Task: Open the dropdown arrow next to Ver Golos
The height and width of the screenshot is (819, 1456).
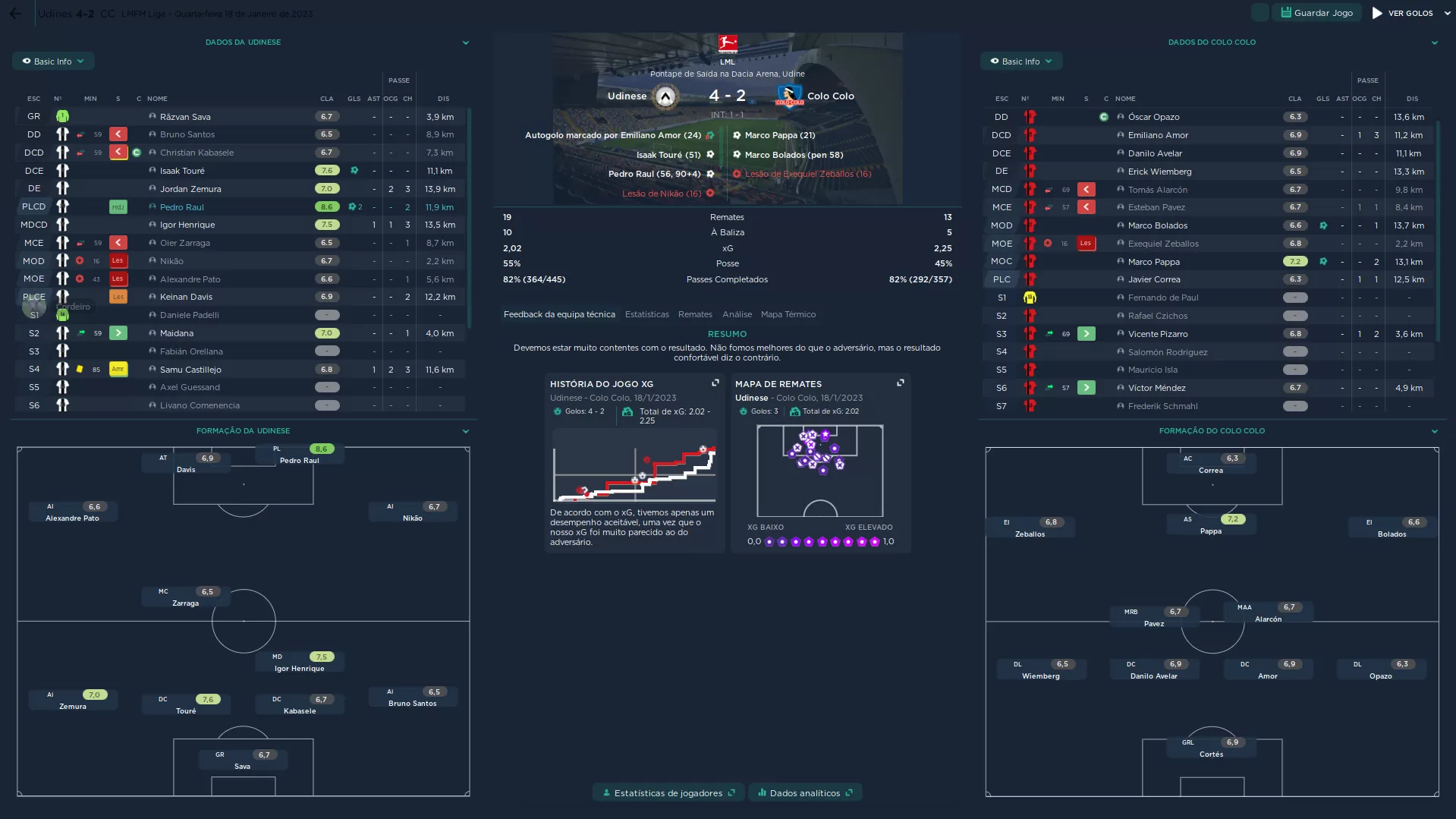Action: (x=1447, y=13)
